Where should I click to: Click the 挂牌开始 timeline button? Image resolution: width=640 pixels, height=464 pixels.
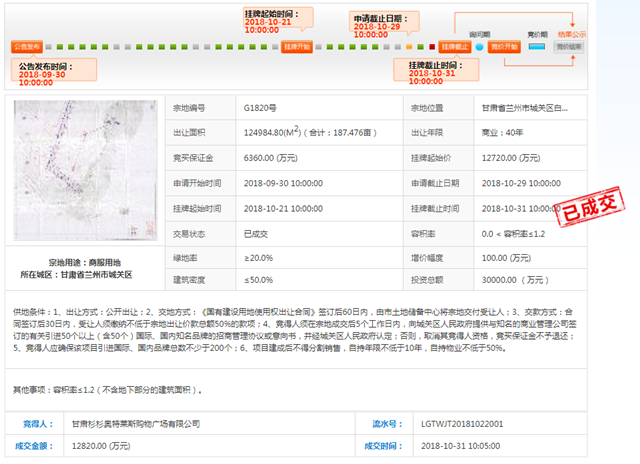[297, 47]
